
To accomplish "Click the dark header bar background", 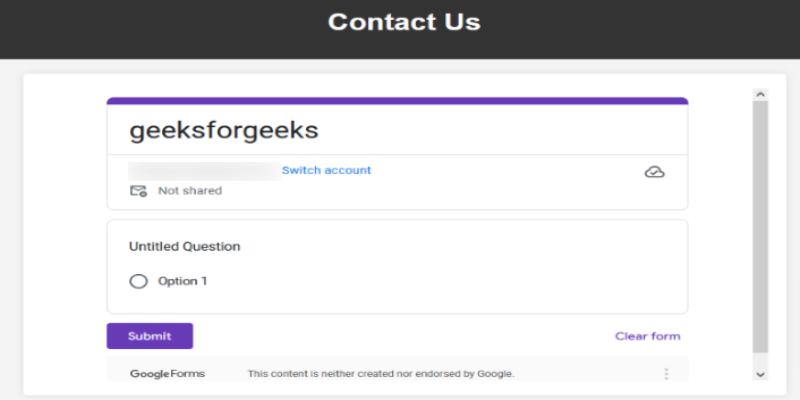I will coord(150,28).
